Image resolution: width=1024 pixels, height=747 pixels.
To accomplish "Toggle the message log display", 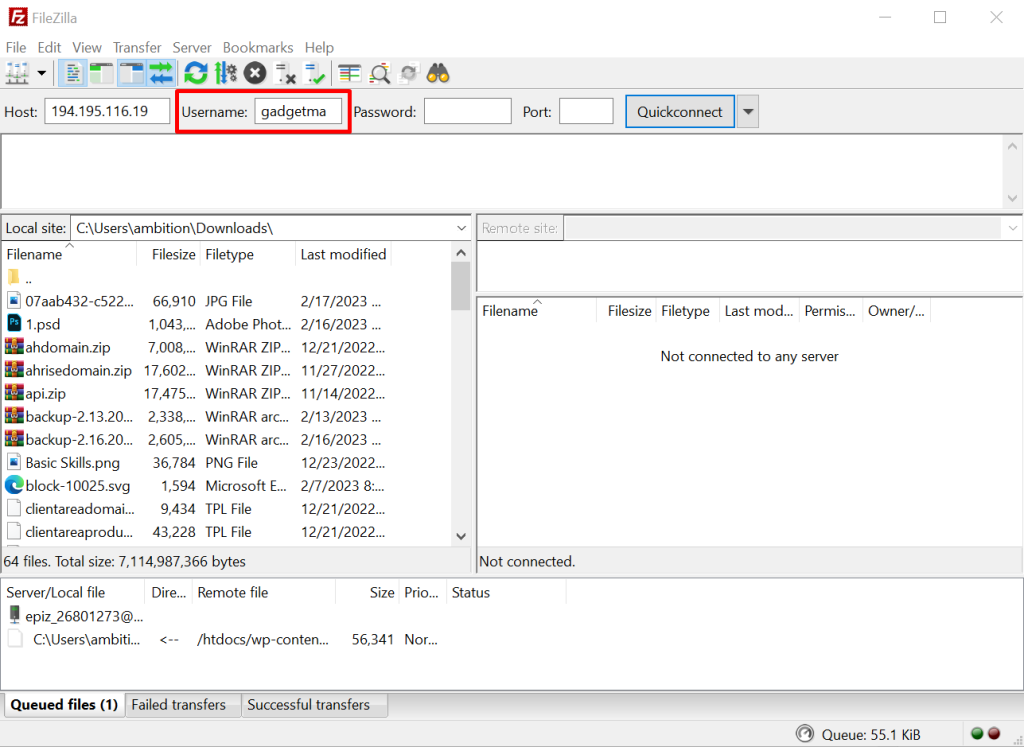I will (72, 73).
